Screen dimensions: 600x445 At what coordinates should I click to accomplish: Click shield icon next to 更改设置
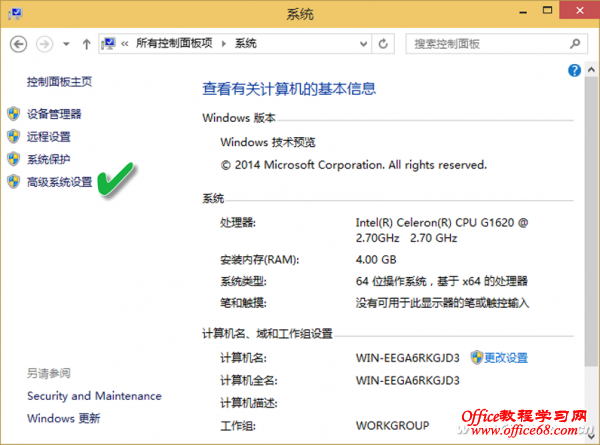pos(477,357)
